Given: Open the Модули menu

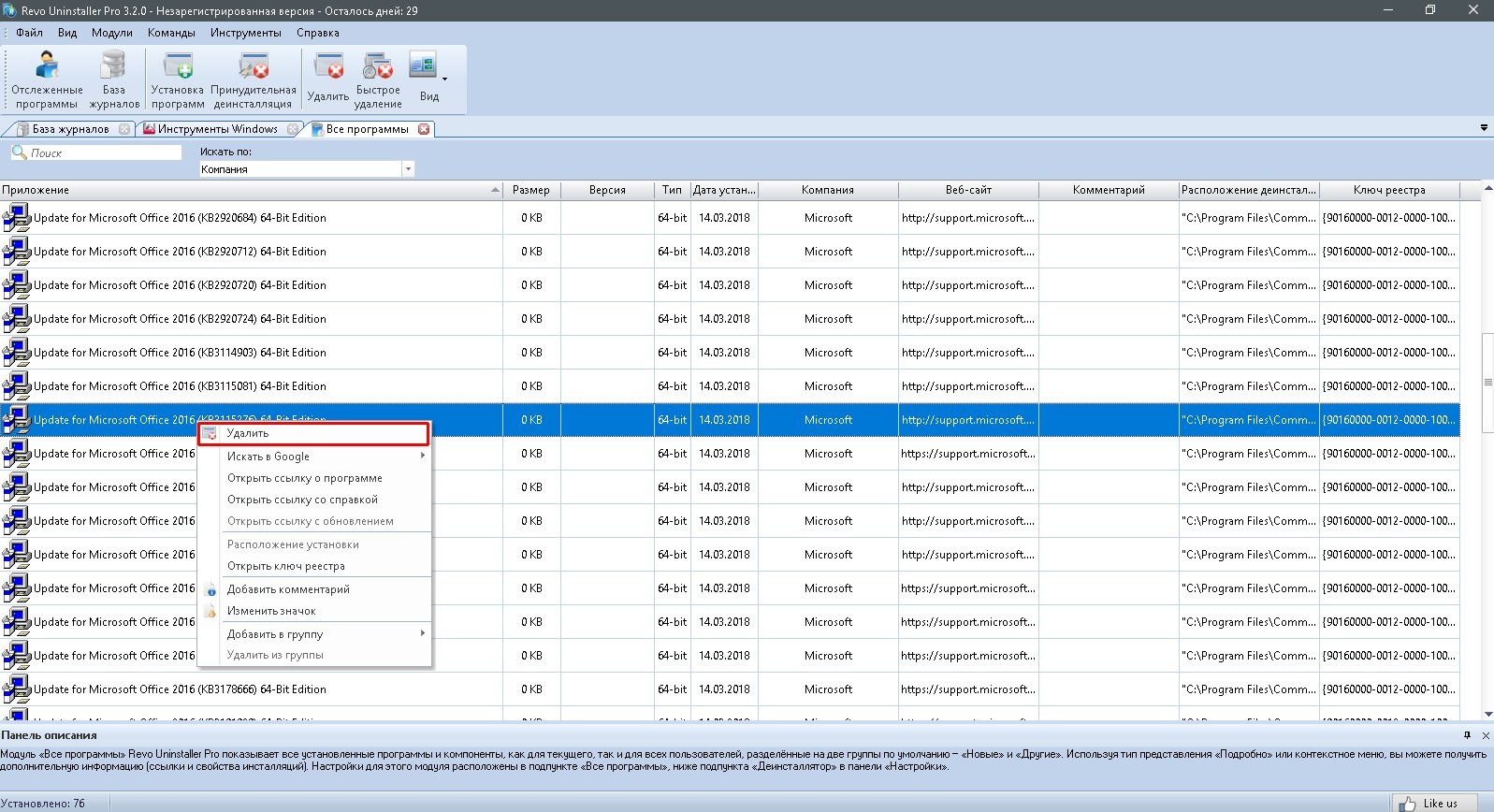Looking at the screenshot, I should (x=112, y=33).
